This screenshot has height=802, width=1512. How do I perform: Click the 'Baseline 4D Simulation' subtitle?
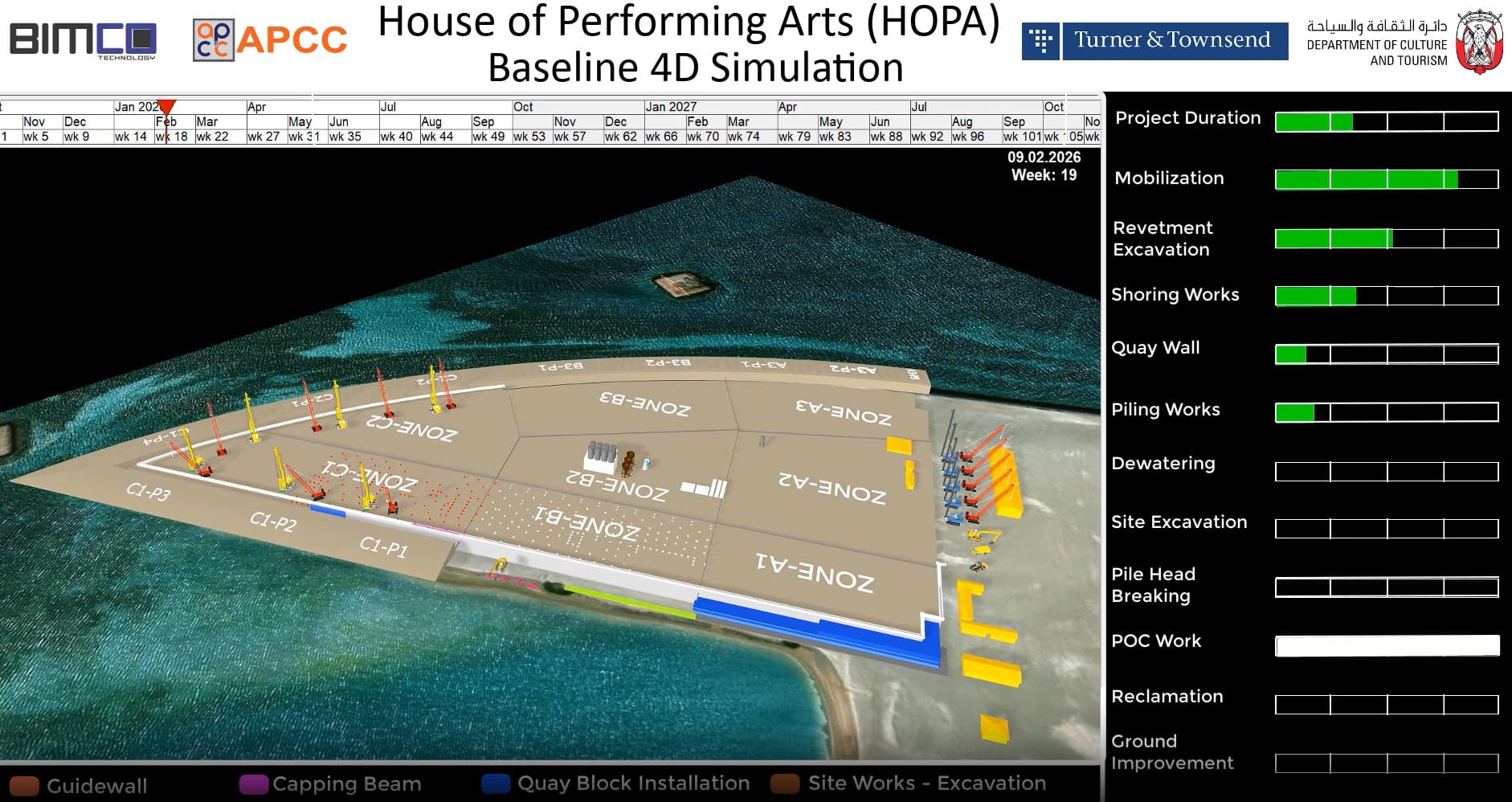click(x=696, y=68)
